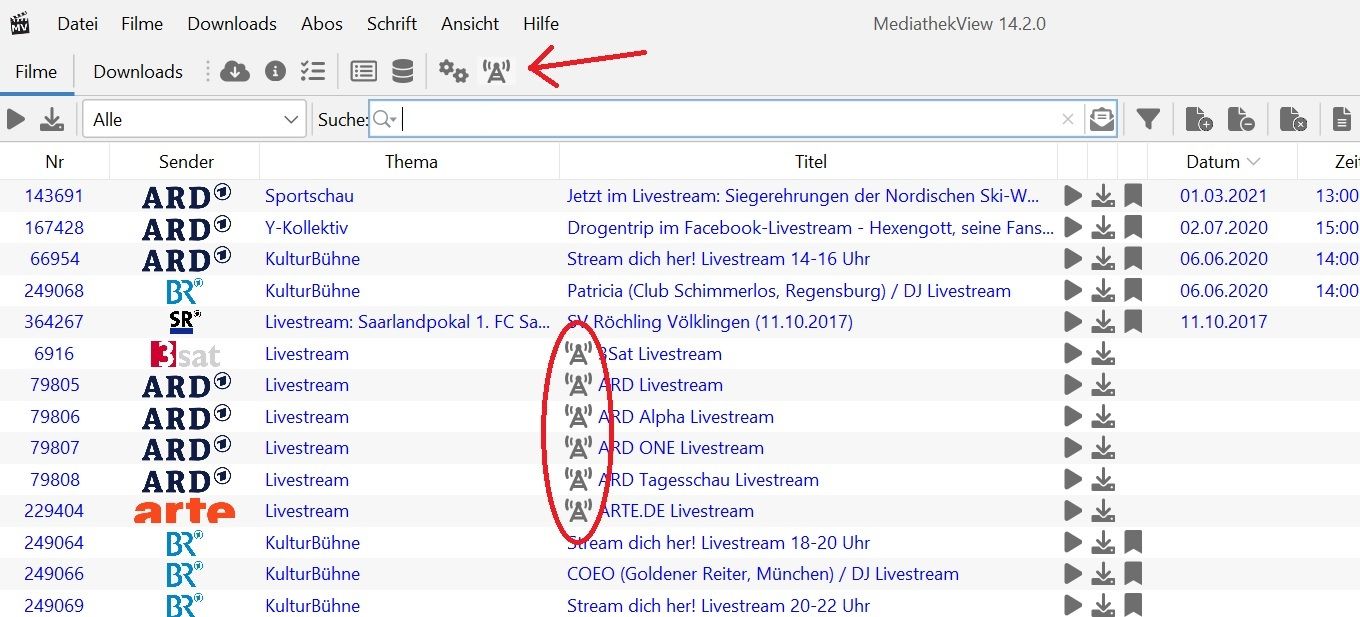This screenshot has height=617, width=1360.
Task: Open the list view panel icon
Action: (x=363, y=71)
